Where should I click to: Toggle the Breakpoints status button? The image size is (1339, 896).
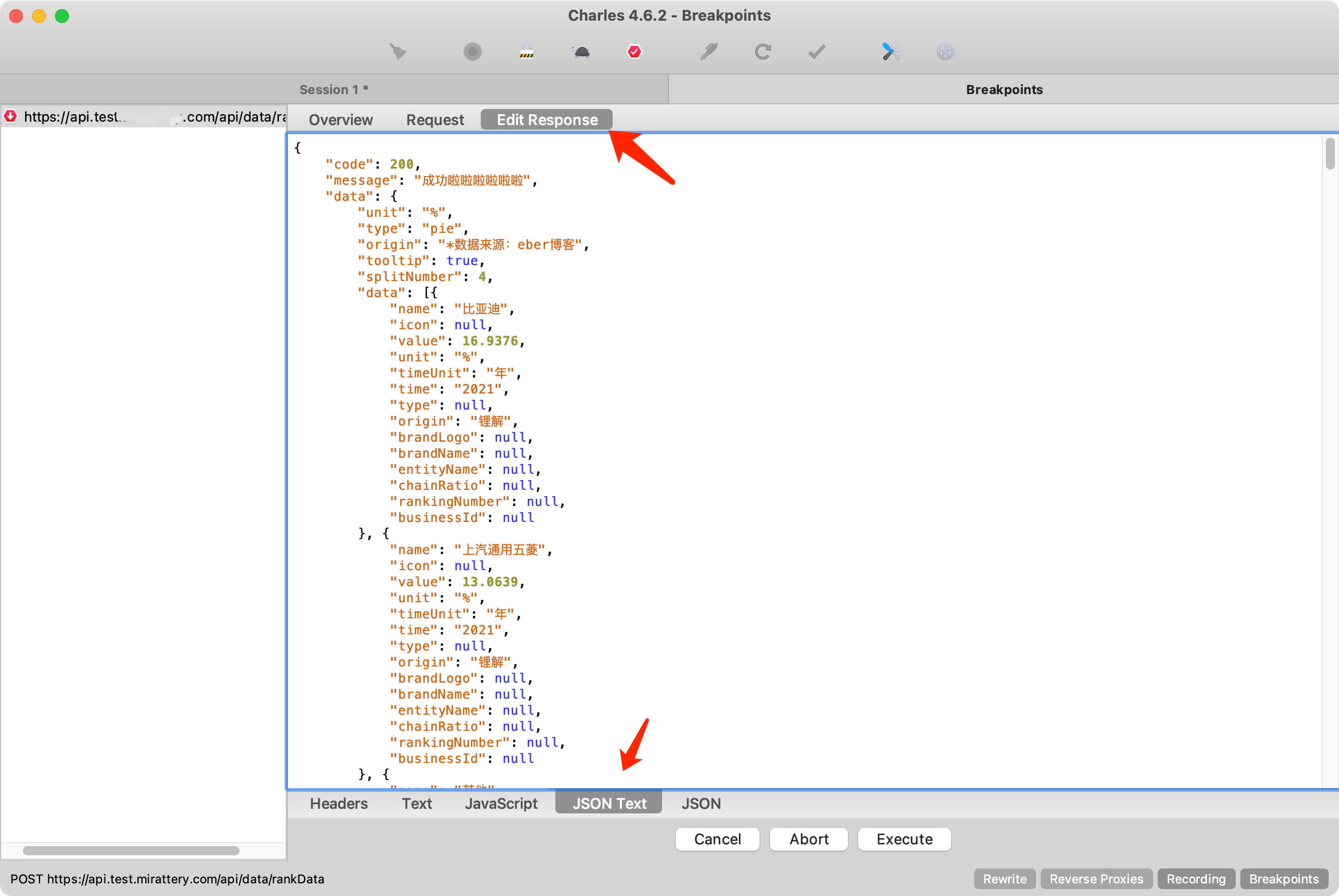click(1284, 879)
